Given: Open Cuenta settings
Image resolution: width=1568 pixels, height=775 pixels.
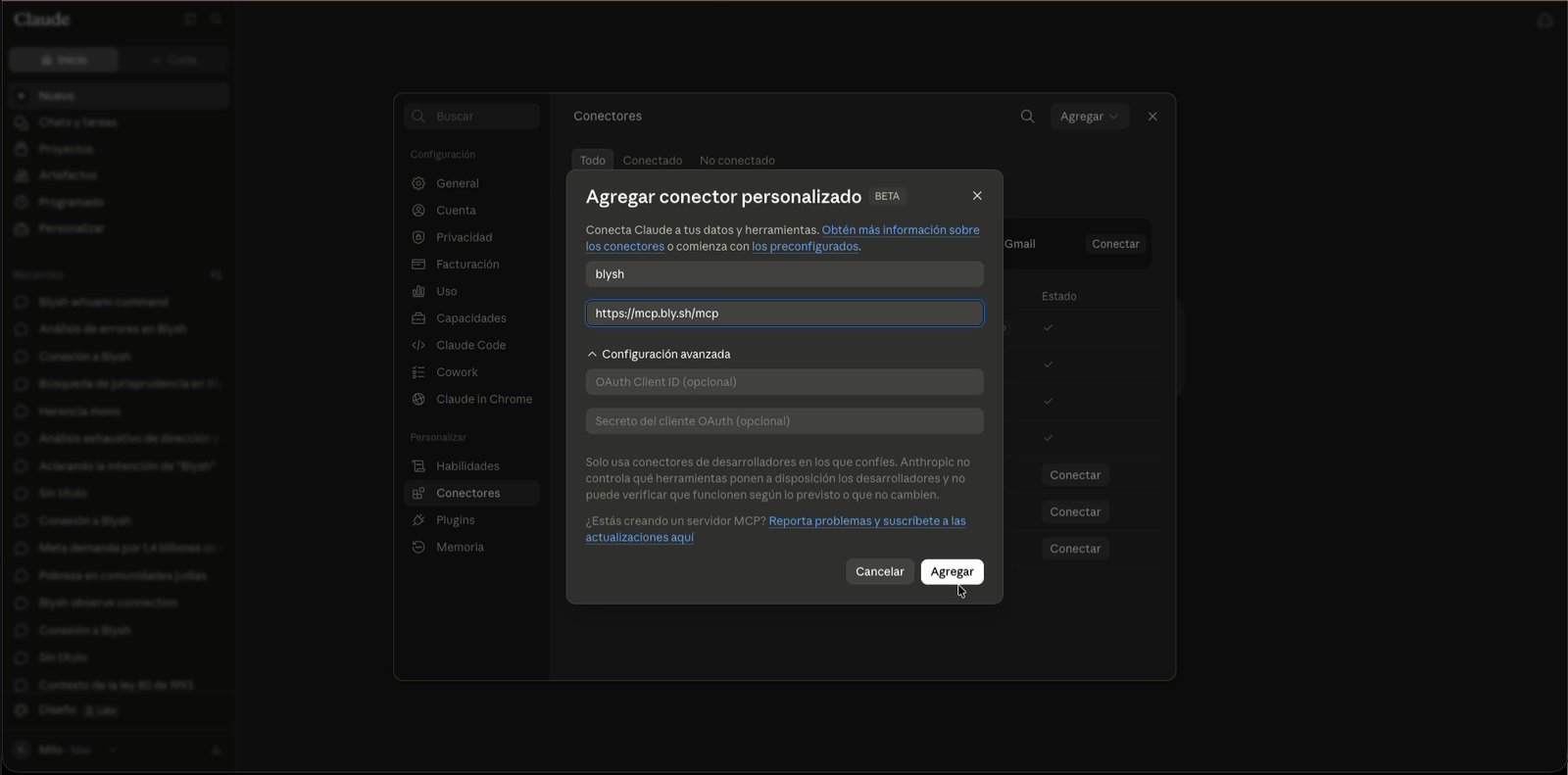Looking at the screenshot, I should [x=472, y=211].
